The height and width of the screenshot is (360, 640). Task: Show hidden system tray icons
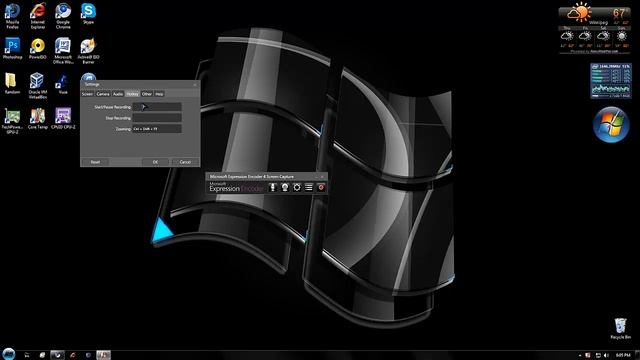(x=580, y=355)
